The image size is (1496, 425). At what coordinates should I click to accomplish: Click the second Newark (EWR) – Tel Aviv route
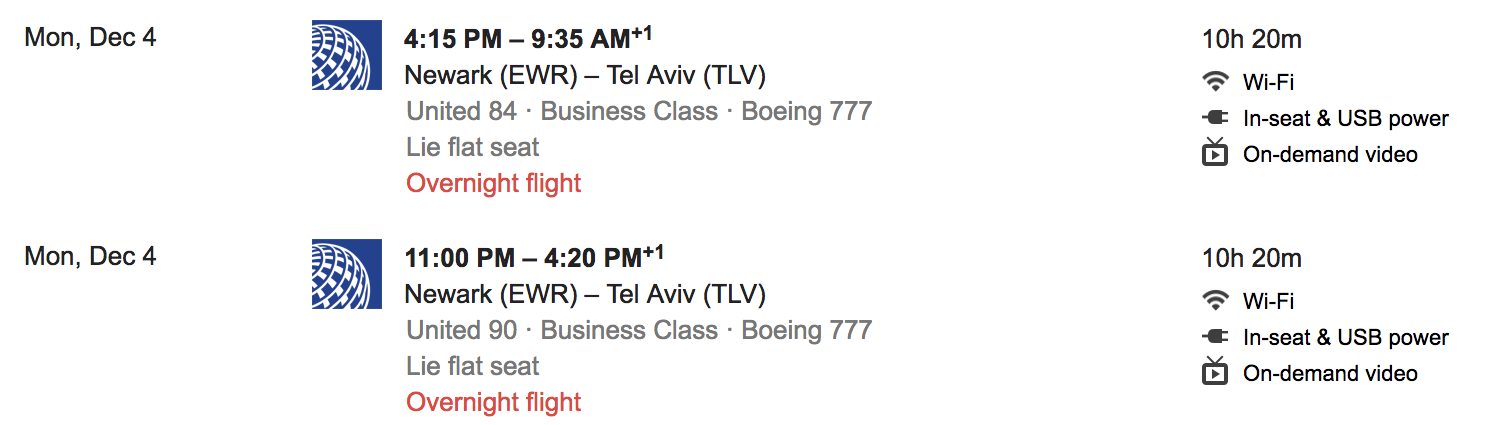pyautogui.click(x=585, y=294)
